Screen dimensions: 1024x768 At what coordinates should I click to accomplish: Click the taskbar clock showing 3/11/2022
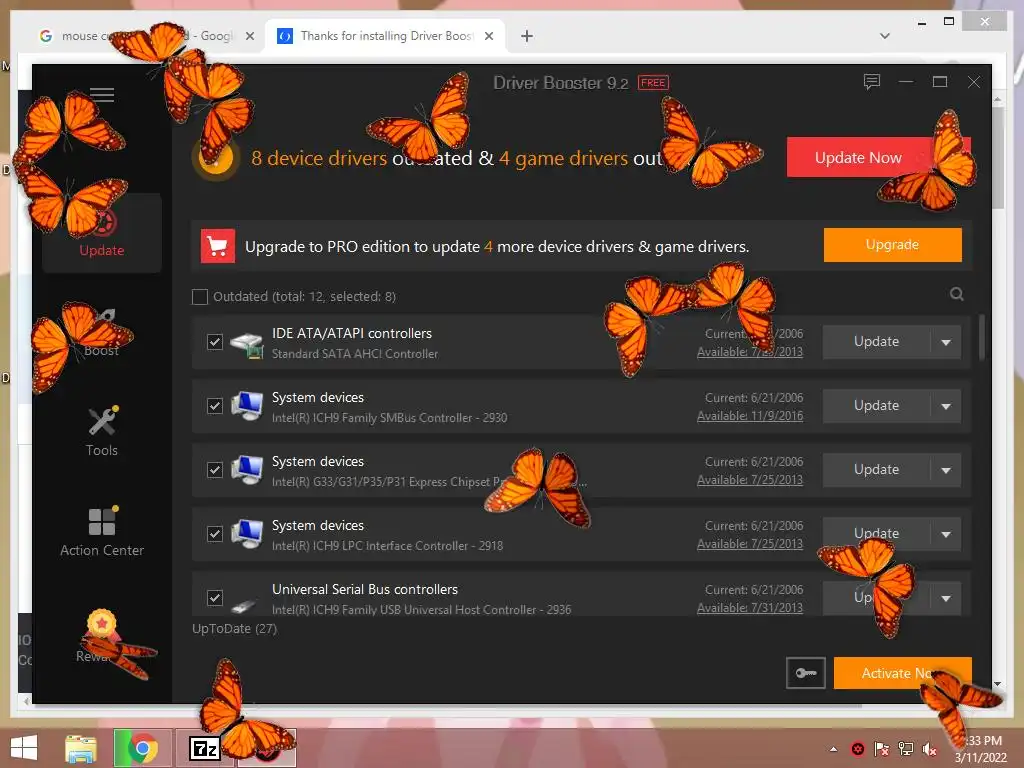click(x=980, y=749)
